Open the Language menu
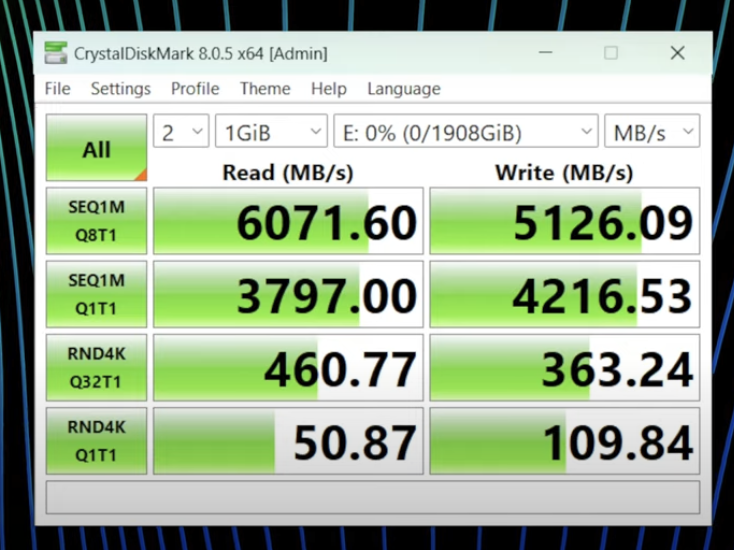 click(x=403, y=89)
